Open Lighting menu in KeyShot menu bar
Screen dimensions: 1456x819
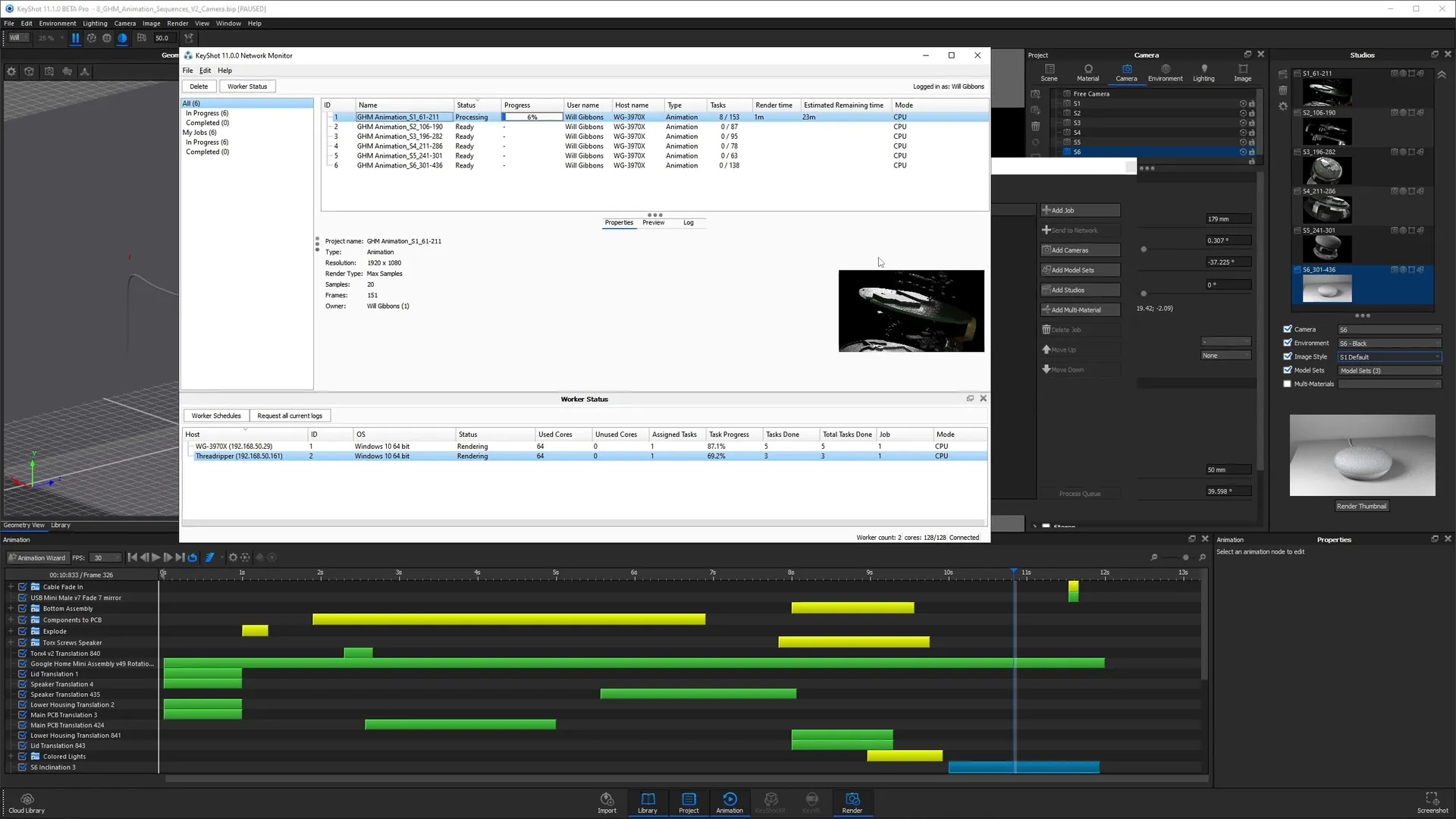tap(95, 24)
